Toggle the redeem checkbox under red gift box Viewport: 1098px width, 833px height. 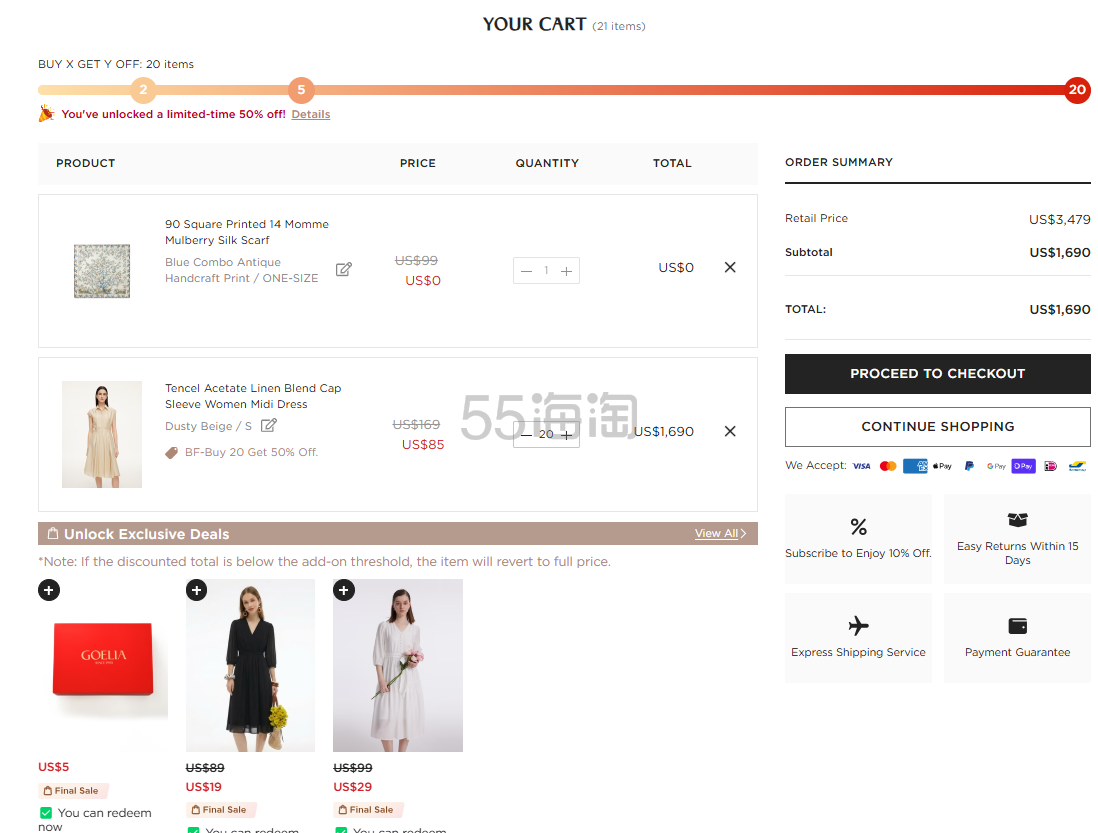coord(46,813)
